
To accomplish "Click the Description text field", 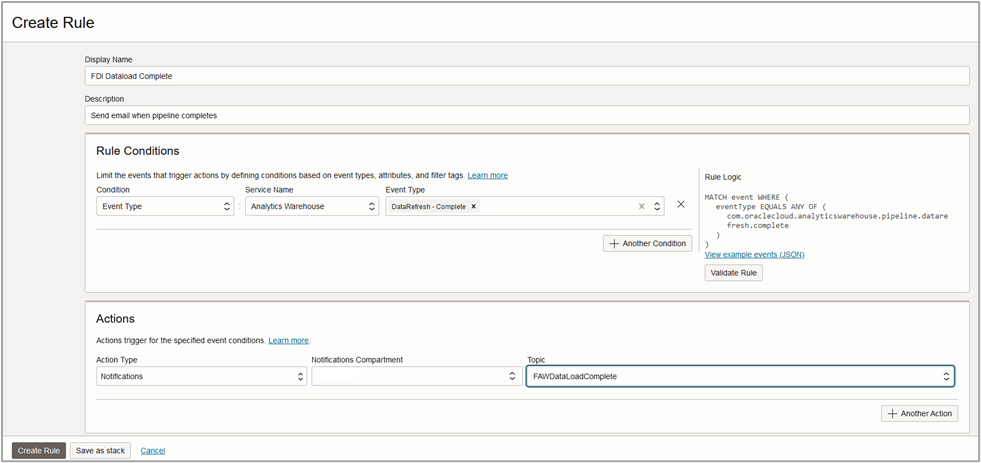I will tap(527, 115).
